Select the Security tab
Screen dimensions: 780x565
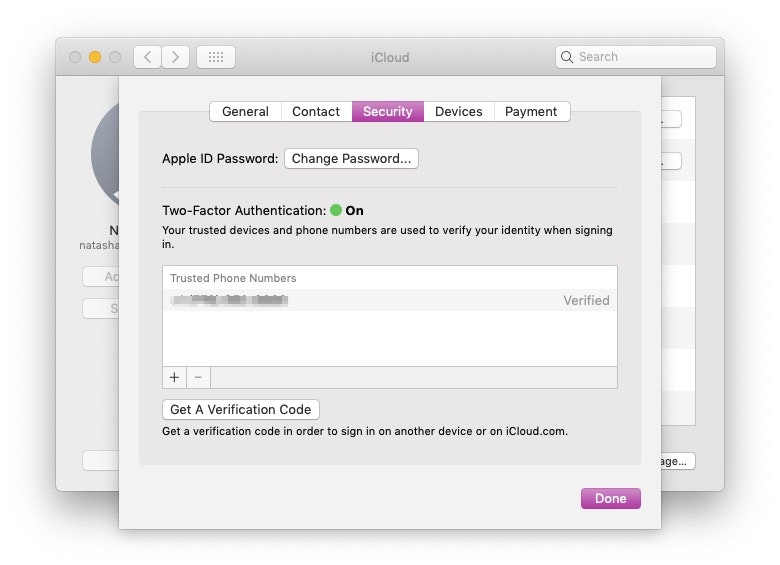pyautogui.click(x=388, y=111)
